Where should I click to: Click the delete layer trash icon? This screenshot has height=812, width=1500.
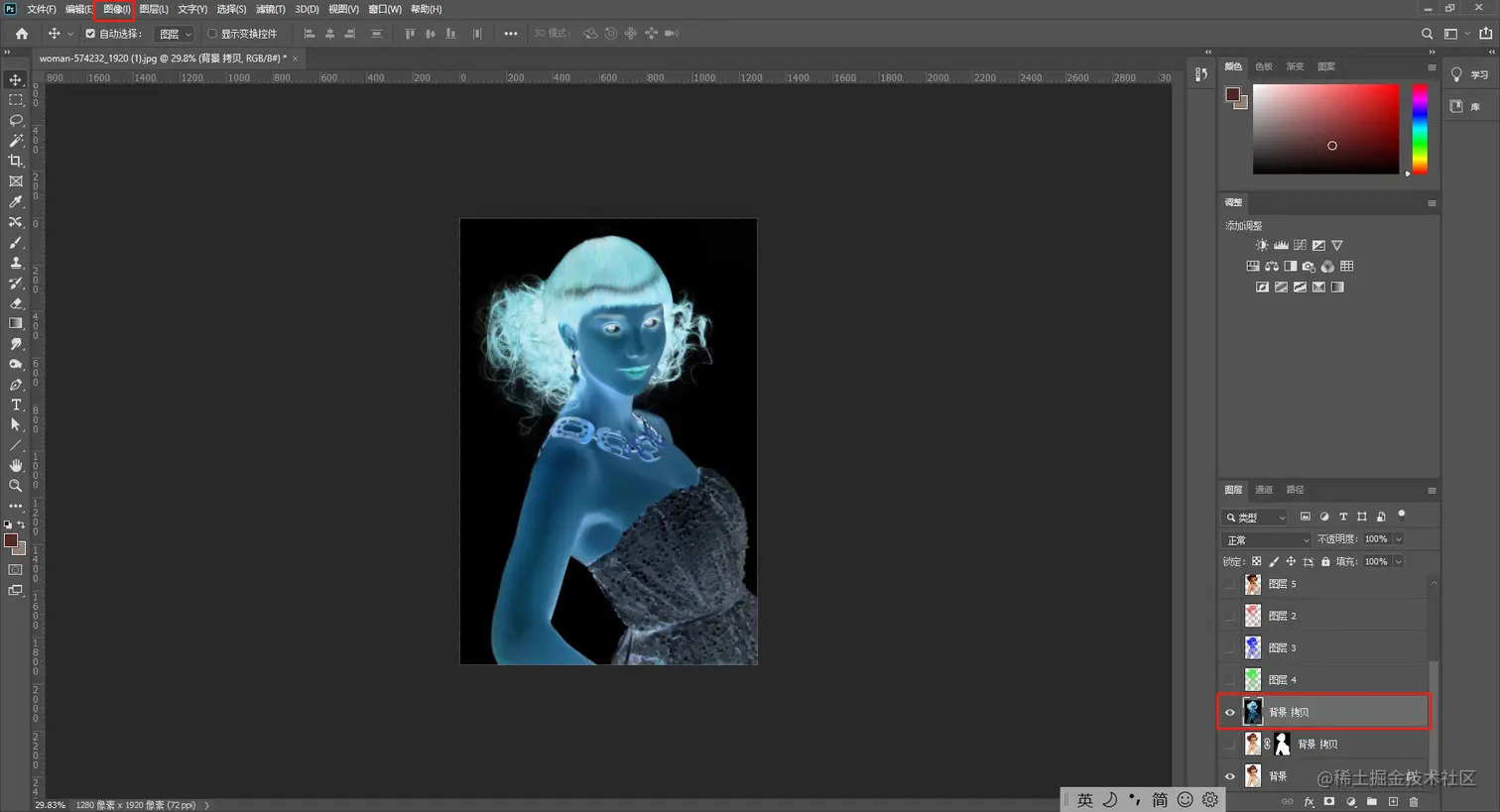point(1414,801)
